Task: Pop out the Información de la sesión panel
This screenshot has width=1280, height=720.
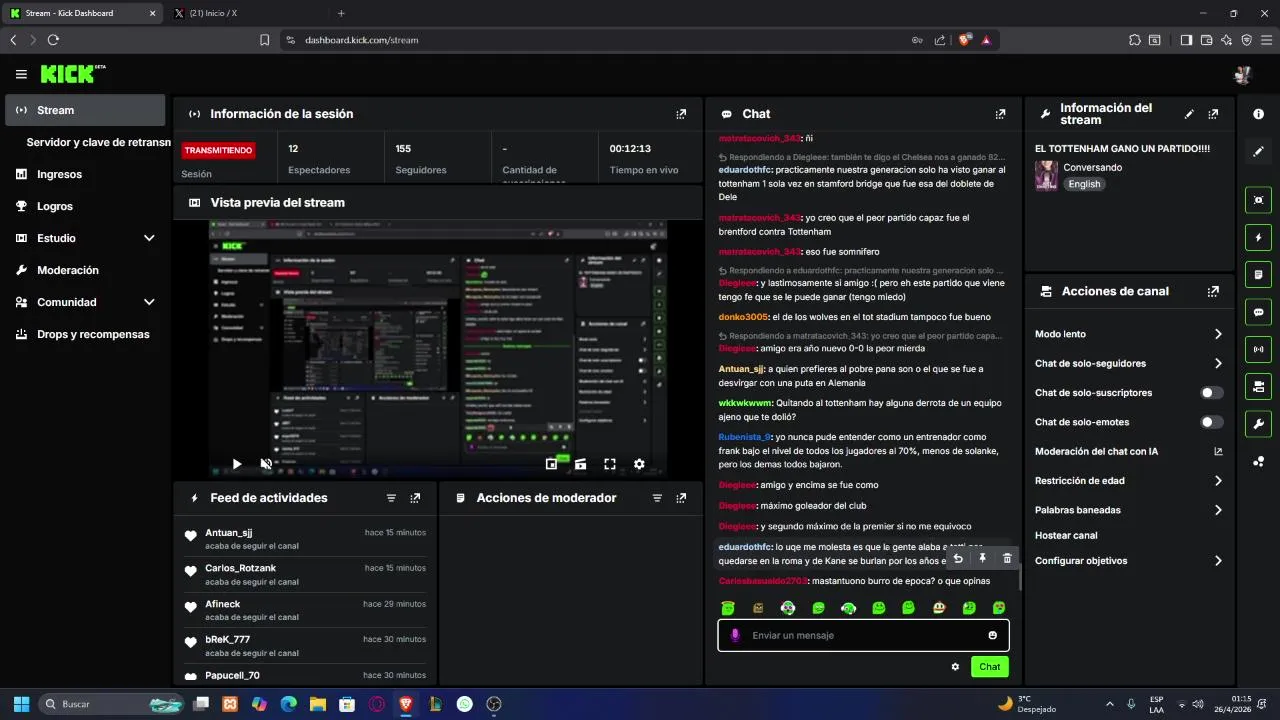Action: [x=681, y=114]
